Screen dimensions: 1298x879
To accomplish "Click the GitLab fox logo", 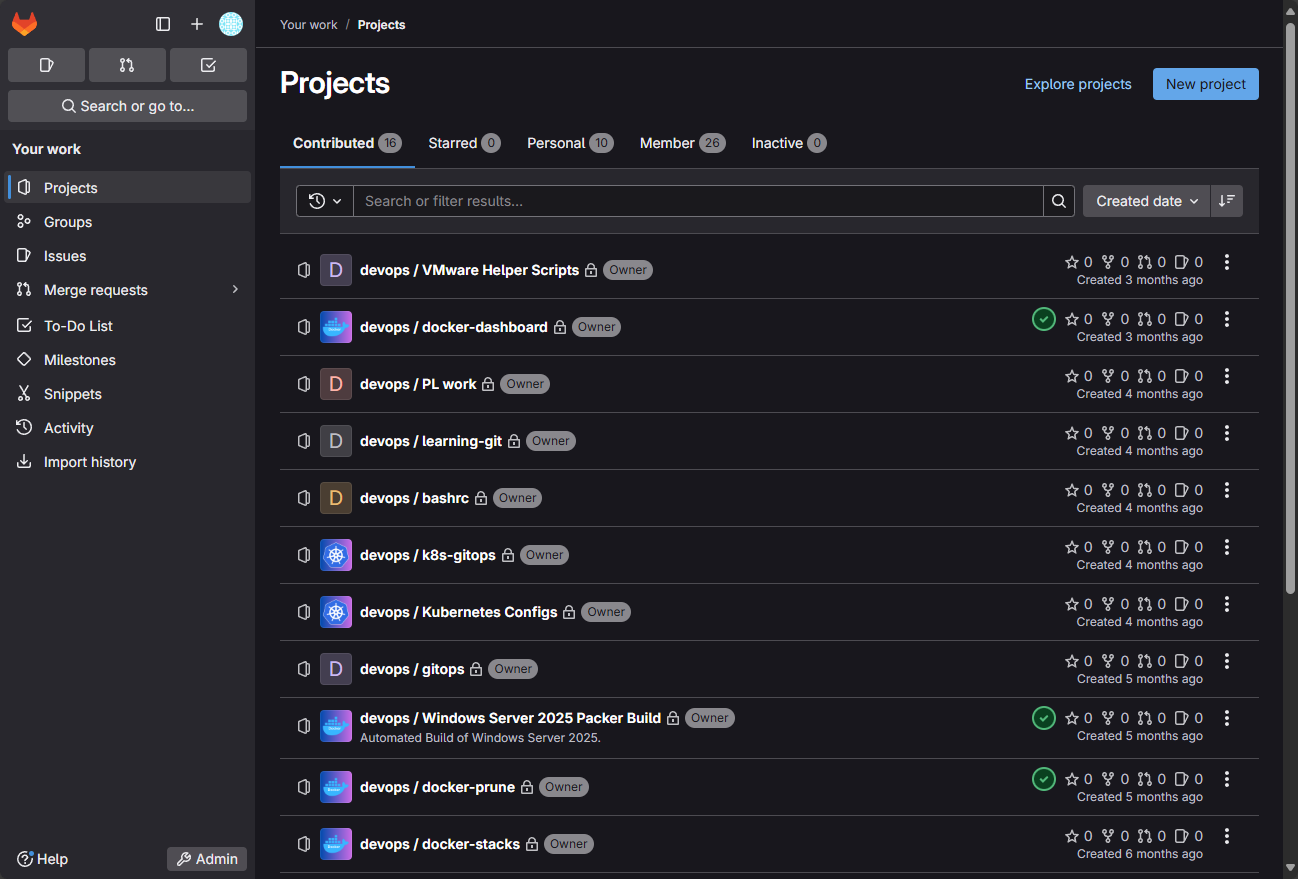I will coord(24,24).
